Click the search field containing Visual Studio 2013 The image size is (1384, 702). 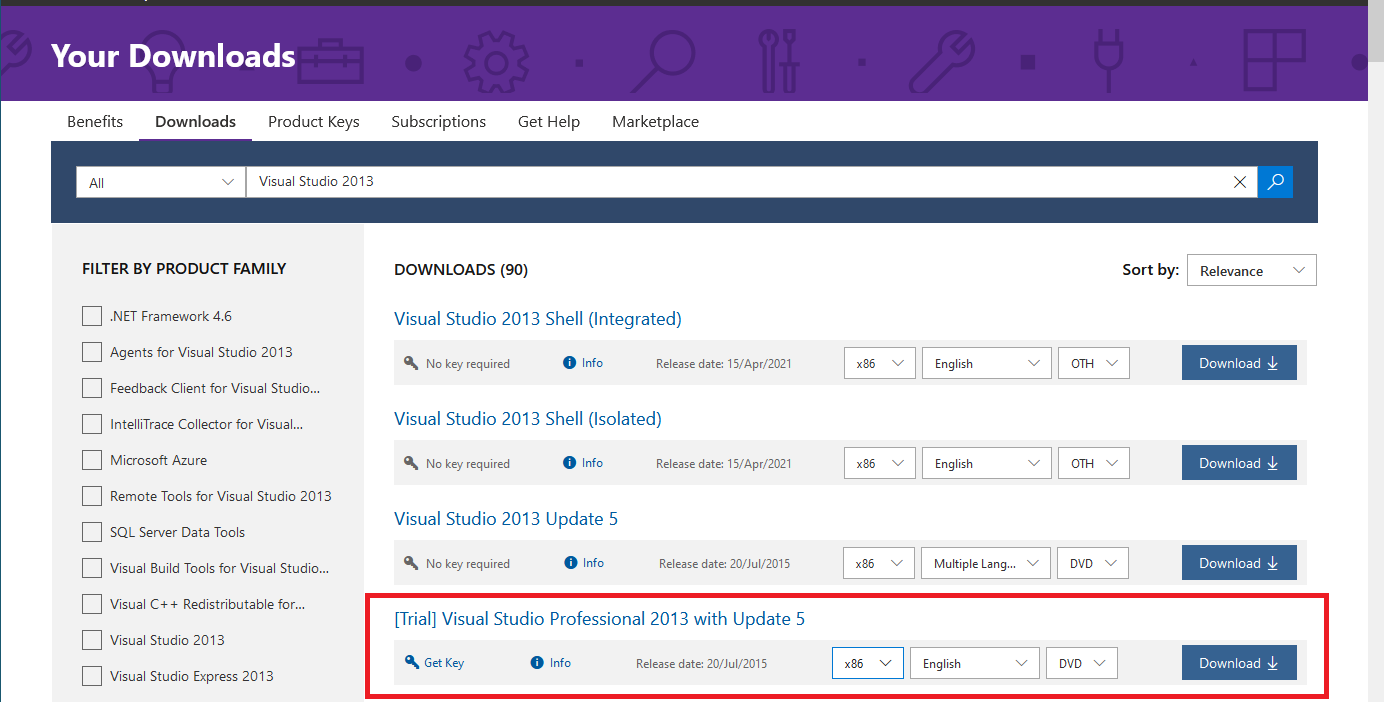coord(738,182)
